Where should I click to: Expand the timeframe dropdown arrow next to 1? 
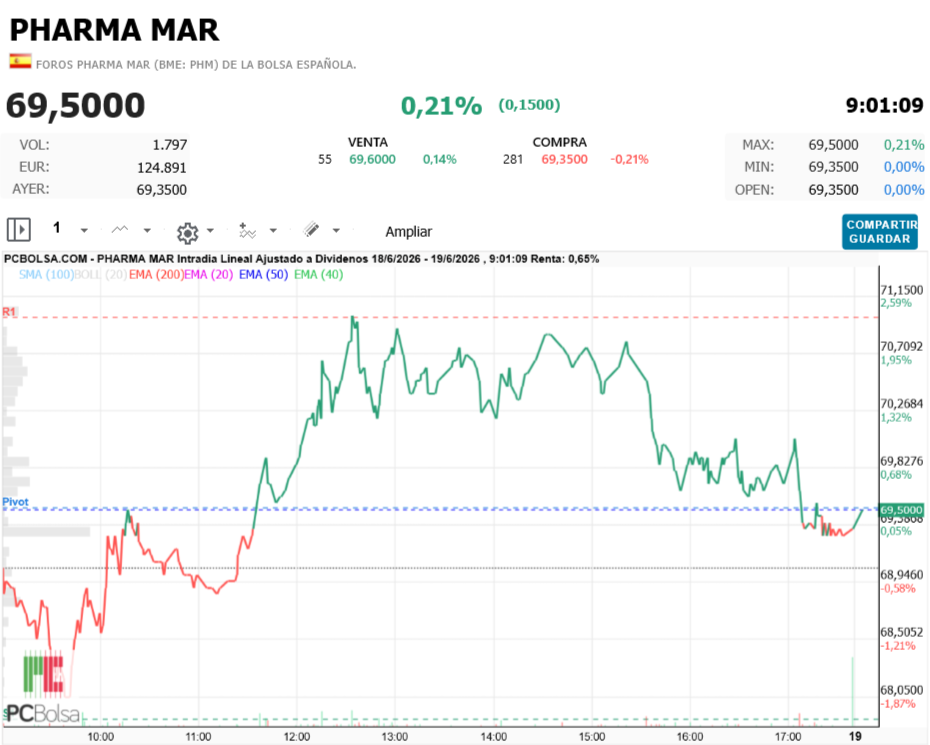click(x=84, y=230)
